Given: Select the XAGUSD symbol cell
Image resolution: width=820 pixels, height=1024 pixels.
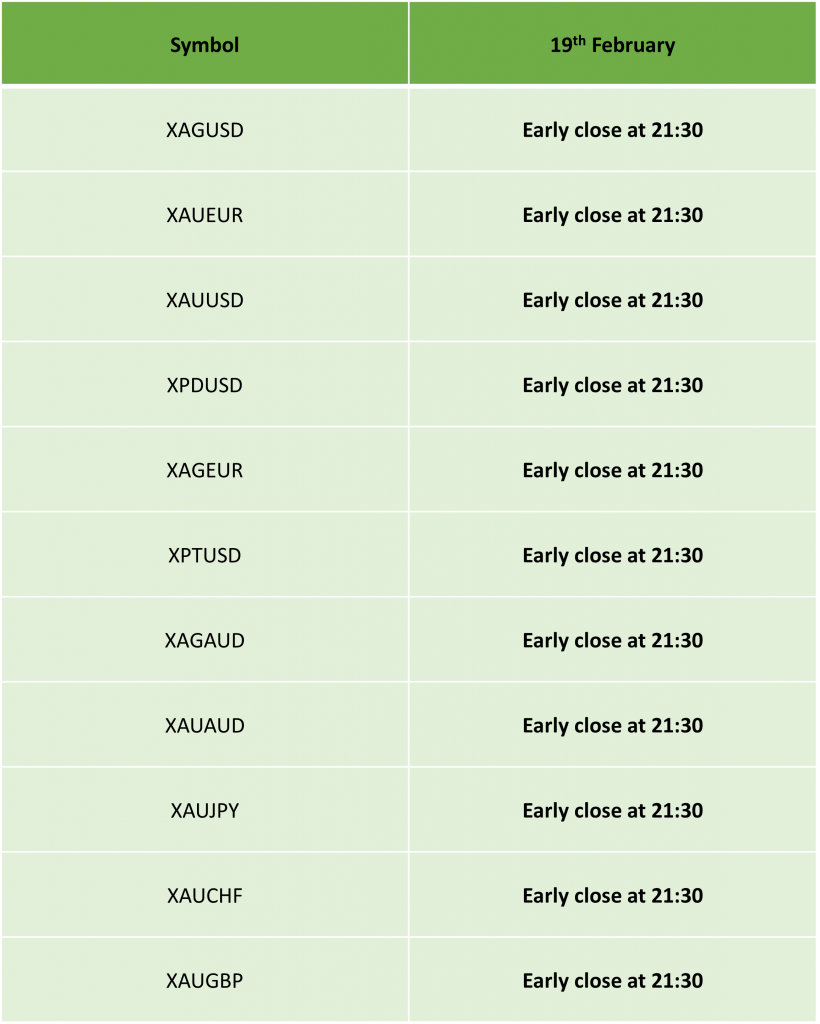Looking at the screenshot, I should [204, 130].
